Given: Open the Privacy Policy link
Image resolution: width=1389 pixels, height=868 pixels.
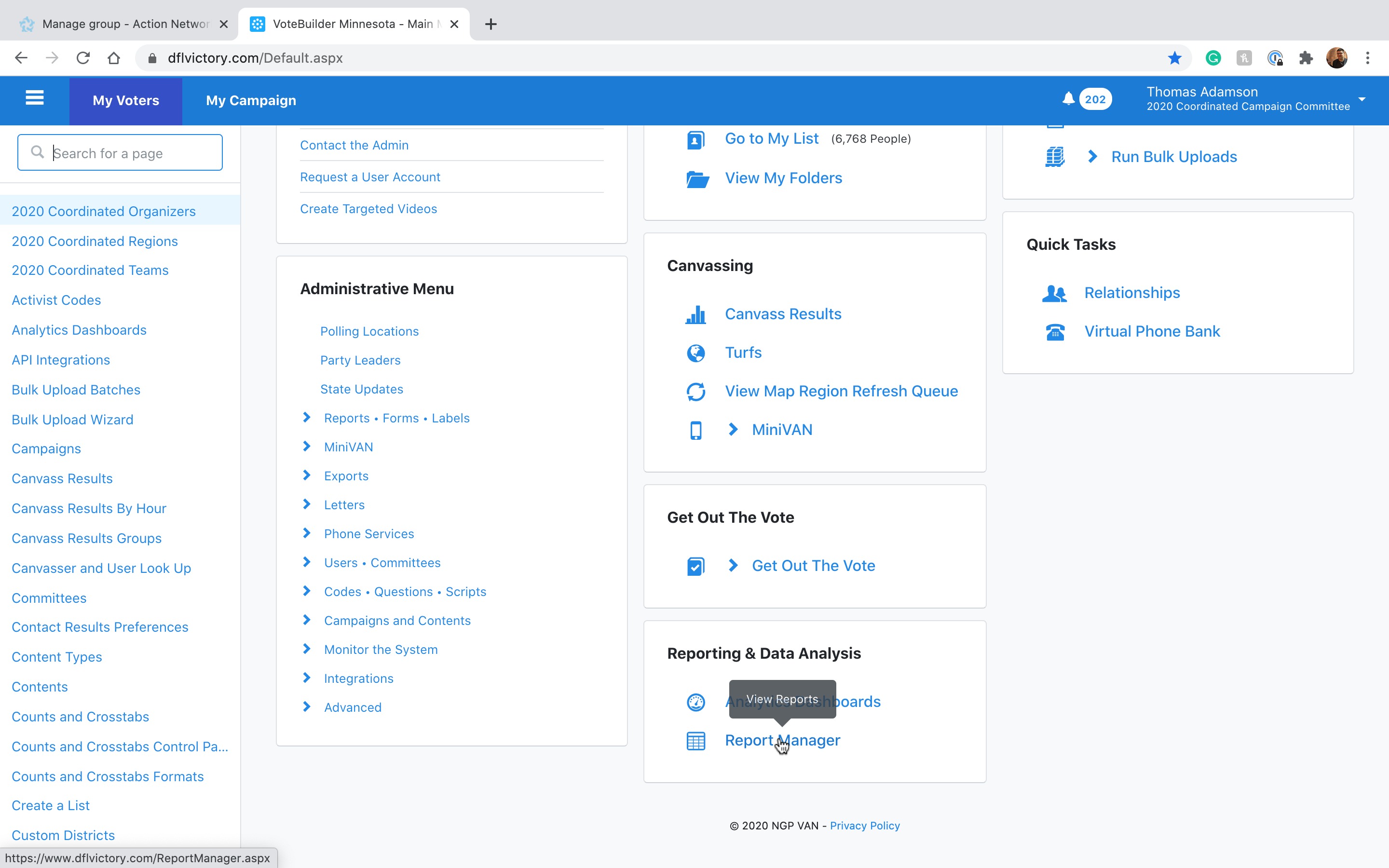Looking at the screenshot, I should pyautogui.click(x=864, y=826).
